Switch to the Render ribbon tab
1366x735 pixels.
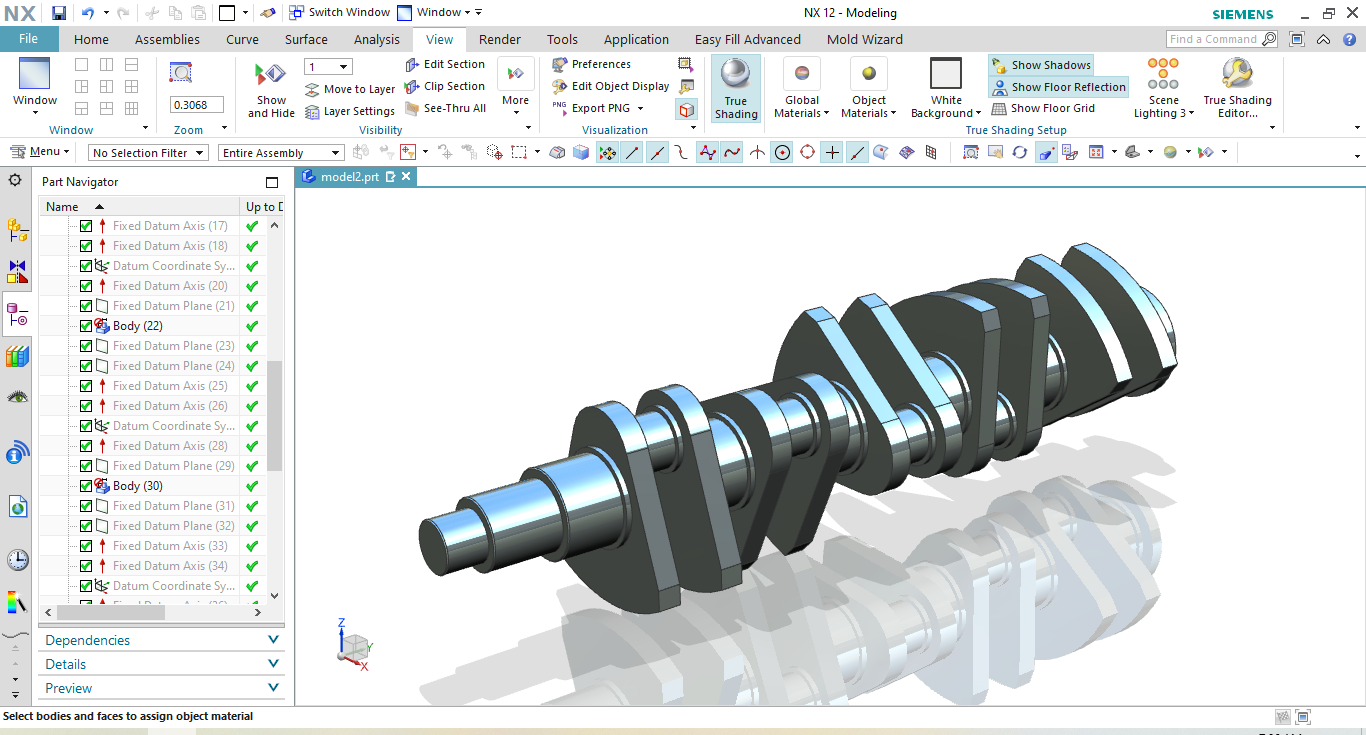[x=500, y=39]
